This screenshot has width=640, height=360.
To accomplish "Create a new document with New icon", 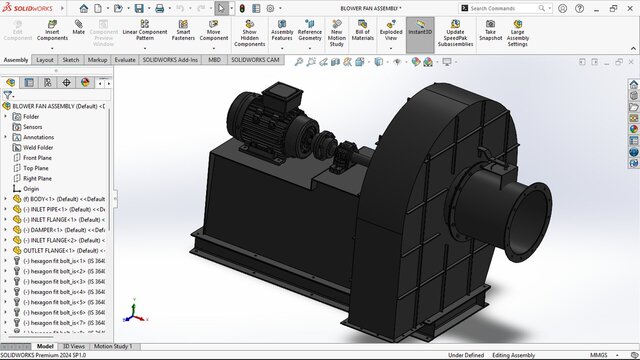I will (x=98, y=8).
